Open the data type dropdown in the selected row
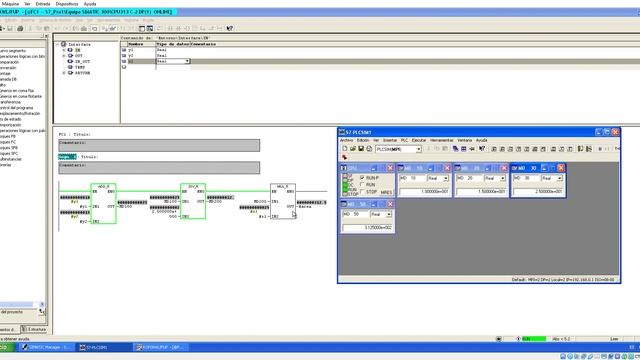640x360 pixels. pyautogui.click(x=187, y=61)
